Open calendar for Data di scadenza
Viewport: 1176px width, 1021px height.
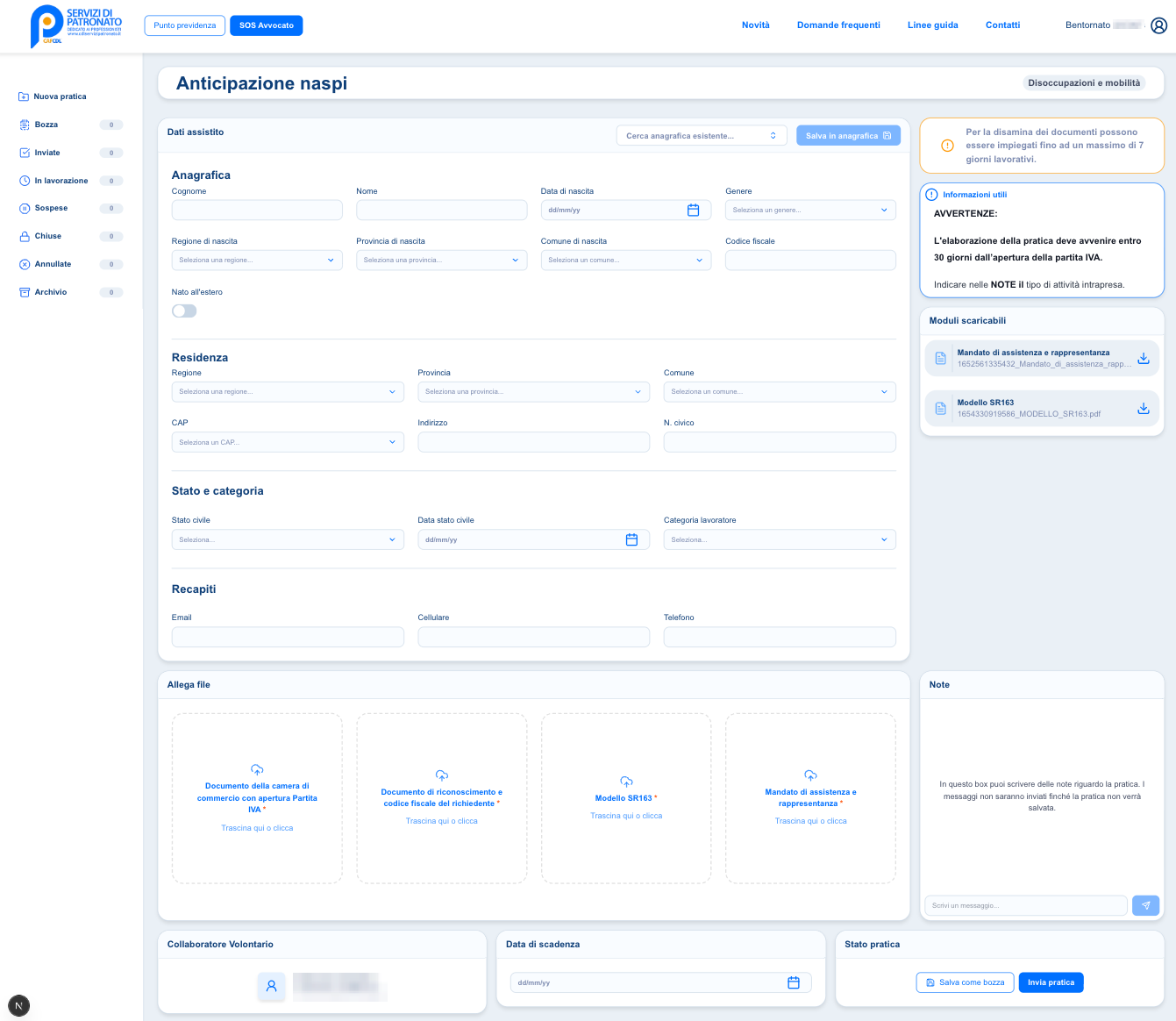click(x=793, y=983)
